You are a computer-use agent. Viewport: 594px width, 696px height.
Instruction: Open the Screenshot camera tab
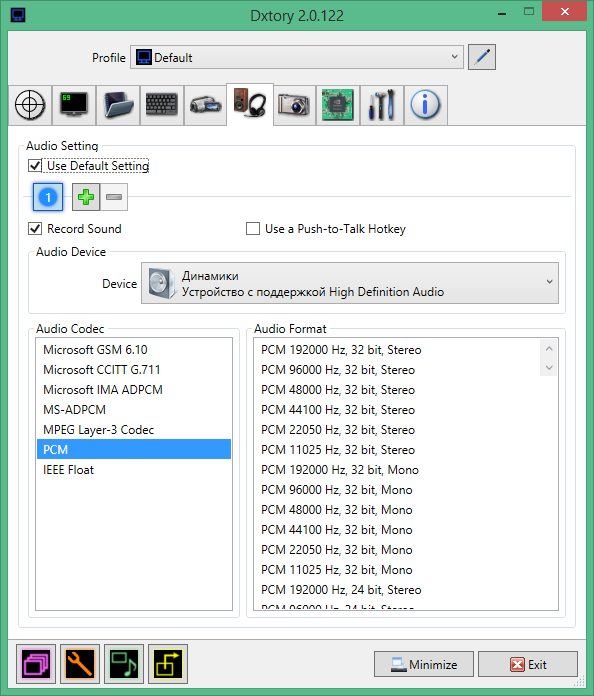click(294, 105)
